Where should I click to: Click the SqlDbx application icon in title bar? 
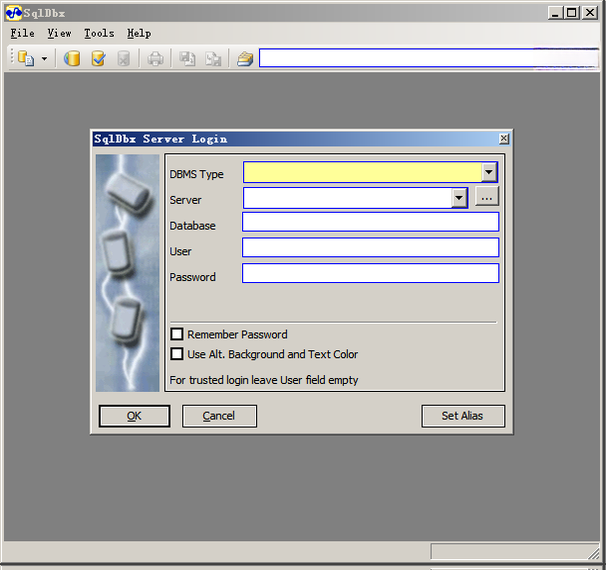tap(14, 13)
